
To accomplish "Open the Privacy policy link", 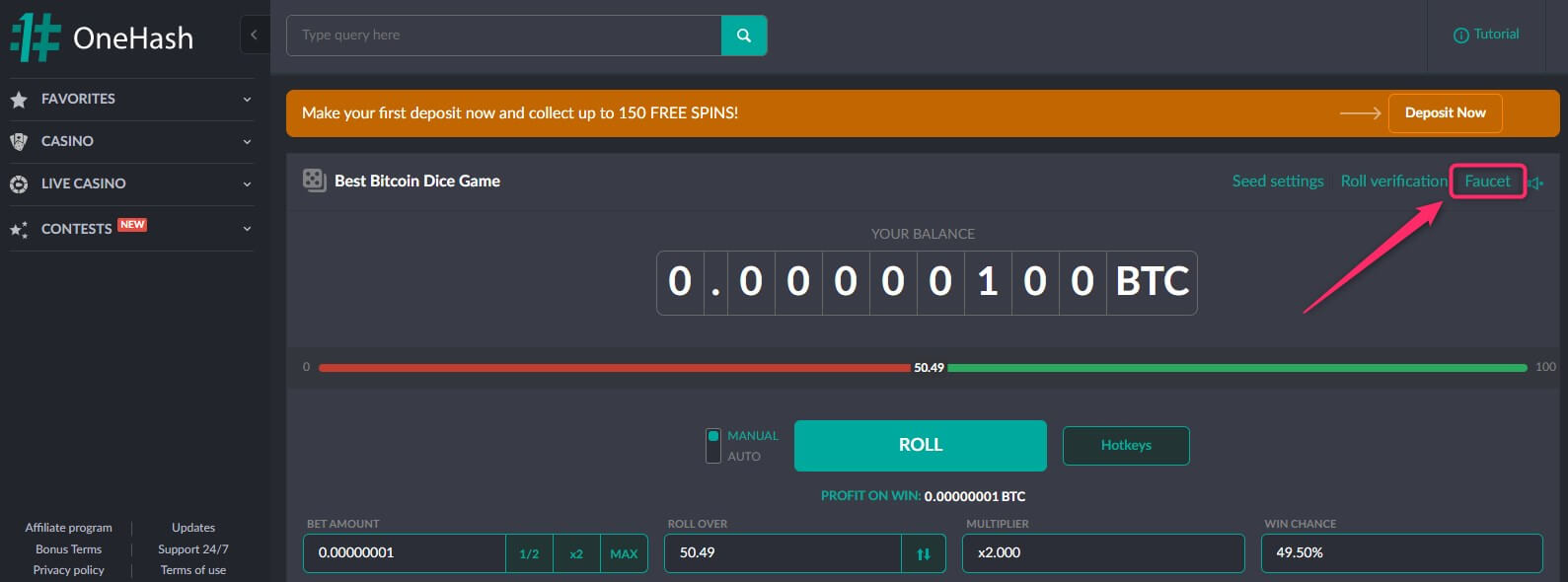I will (x=69, y=570).
